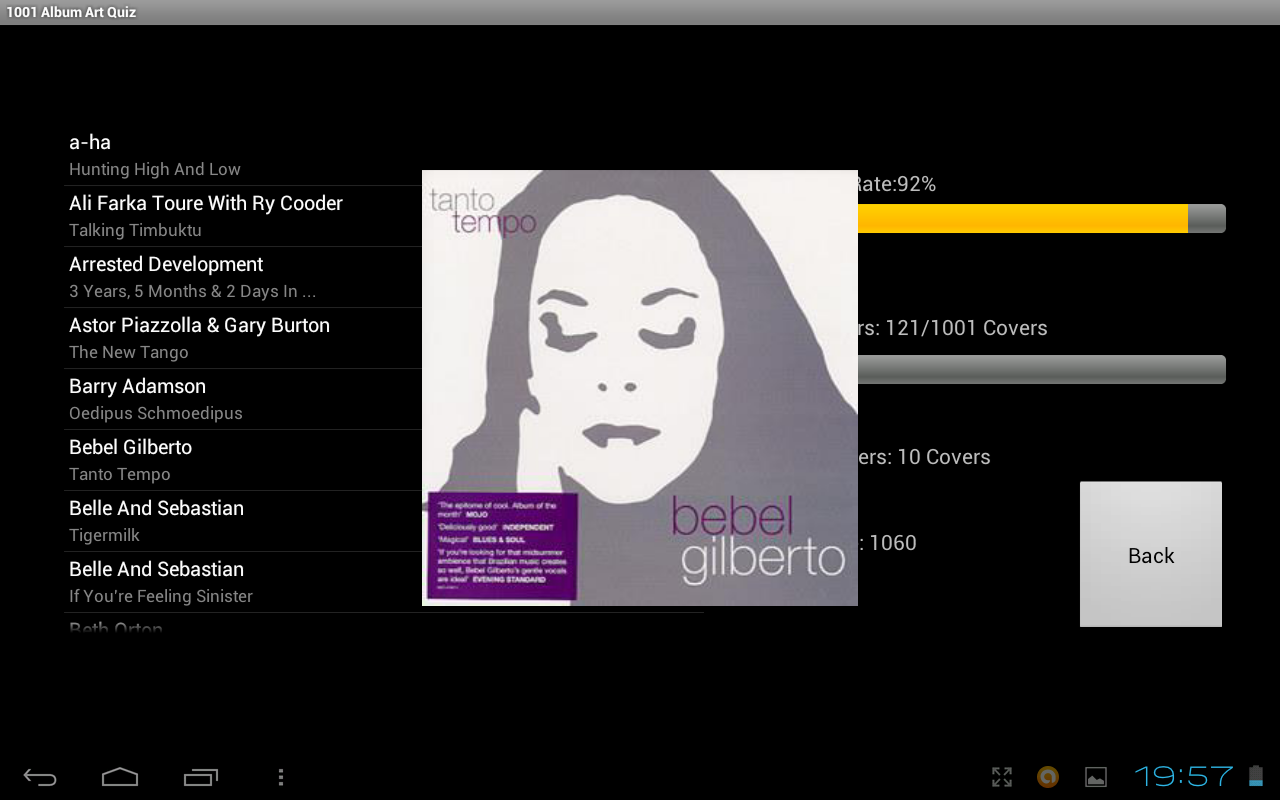Choose Arrested Development album row

point(243,277)
